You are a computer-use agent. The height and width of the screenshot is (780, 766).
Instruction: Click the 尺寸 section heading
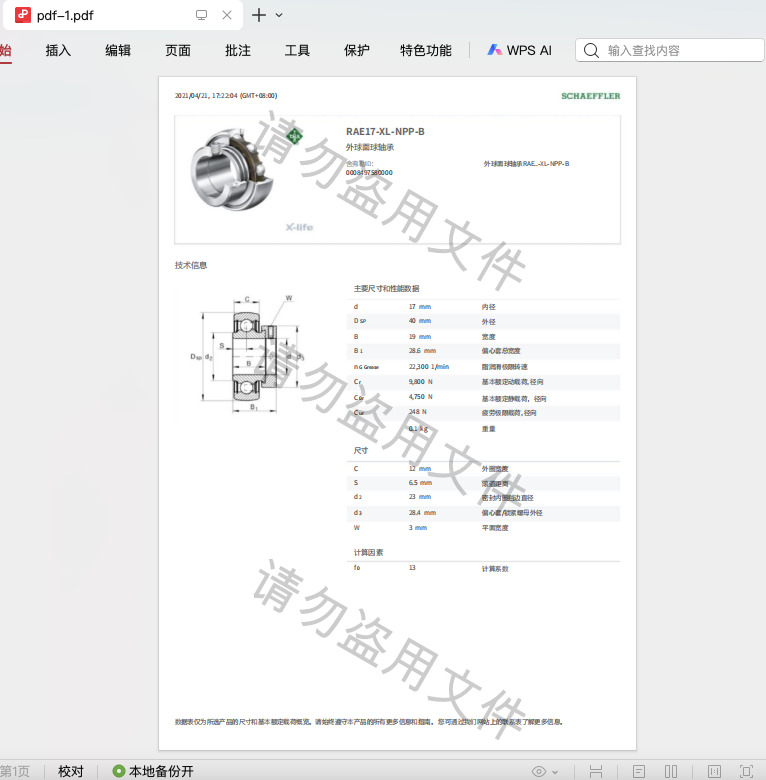(x=361, y=451)
